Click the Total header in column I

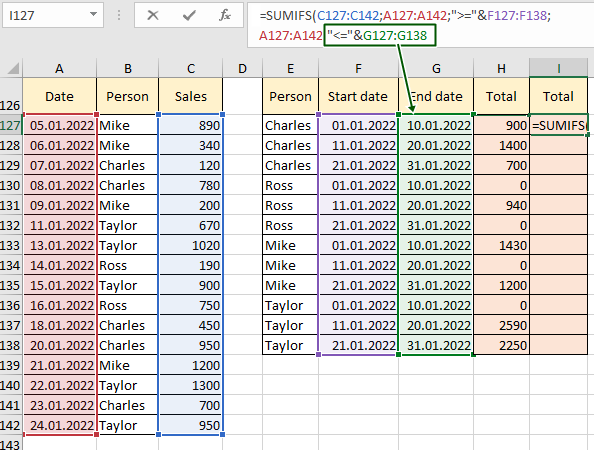tap(558, 97)
